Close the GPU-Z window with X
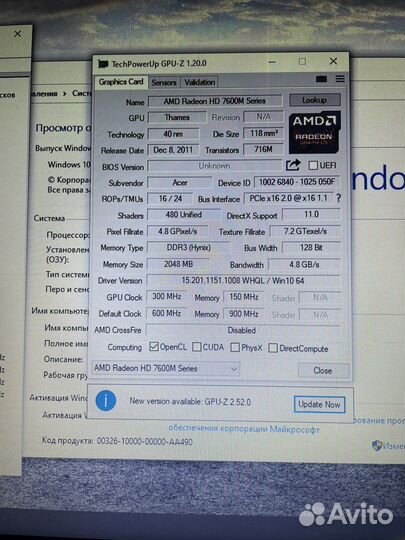 (x=333, y=61)
